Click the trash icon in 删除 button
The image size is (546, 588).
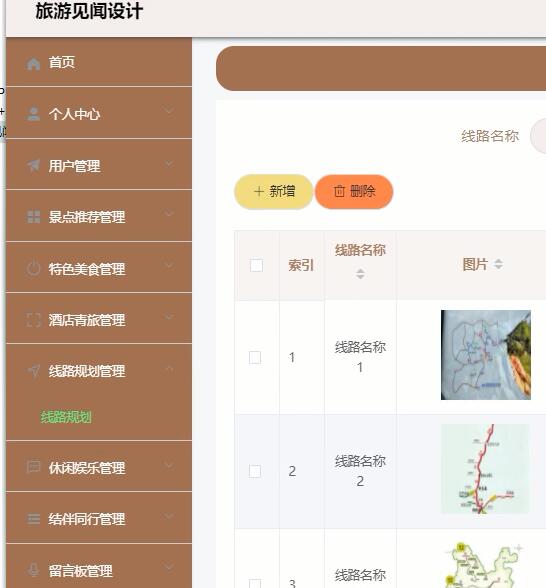tap(339, 191)
